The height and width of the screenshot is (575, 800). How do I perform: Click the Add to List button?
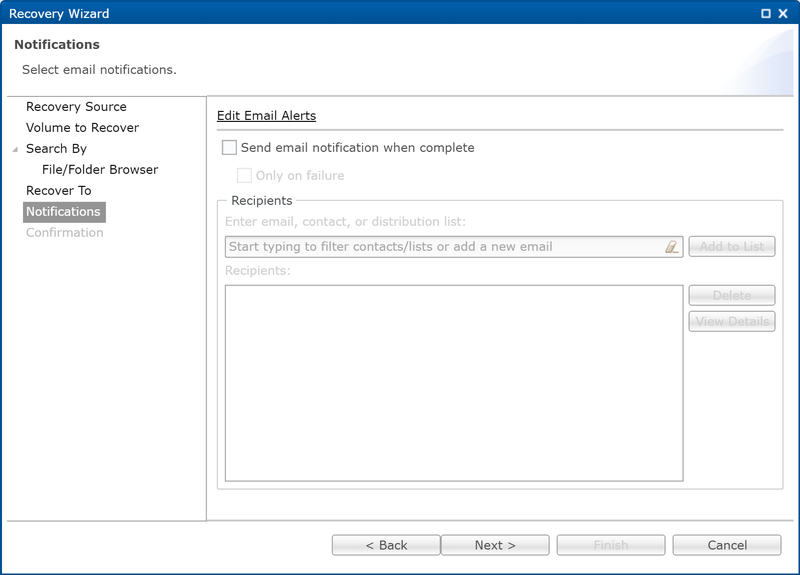pyautogui.click(x=732, y=246)
